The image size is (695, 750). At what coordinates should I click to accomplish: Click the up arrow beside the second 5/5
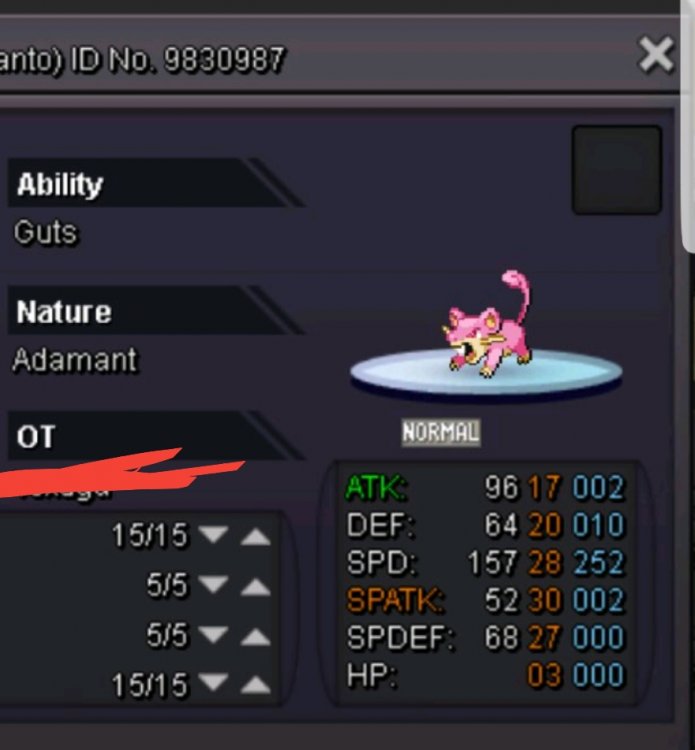tap(255, 637)
